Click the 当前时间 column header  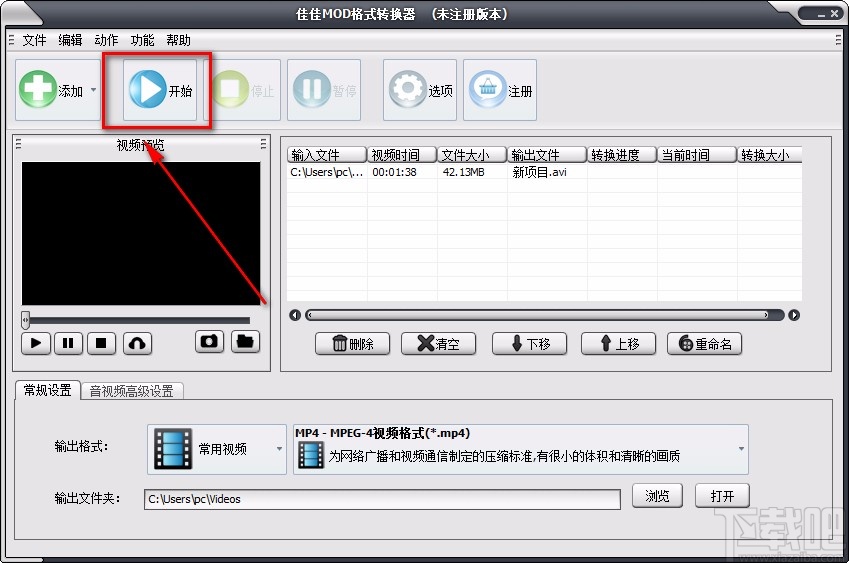(697, 155)
